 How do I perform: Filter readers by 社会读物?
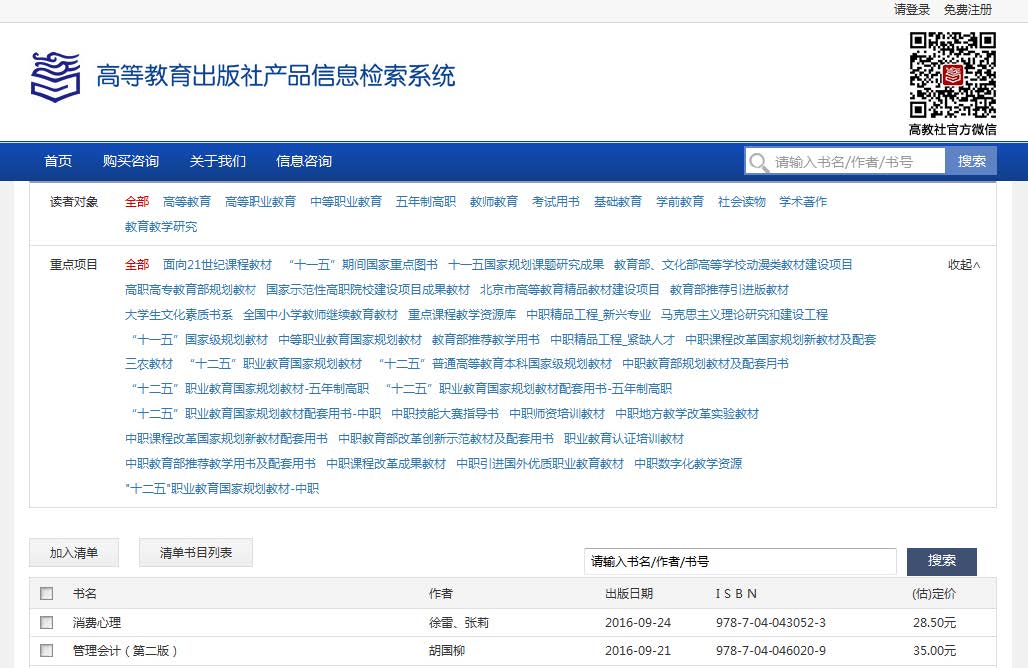[x=741, y=202]
